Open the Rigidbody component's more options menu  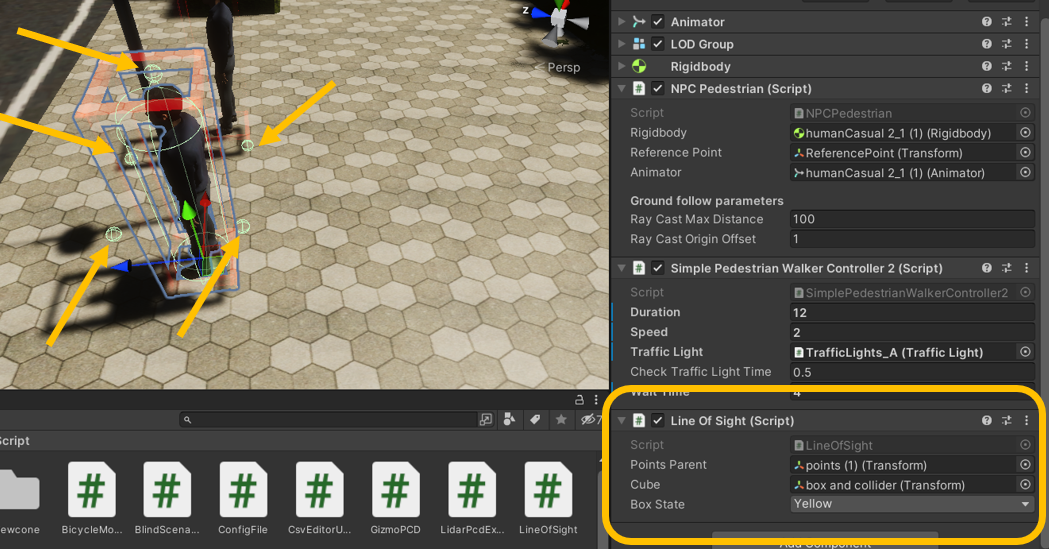click(1027, 66)
